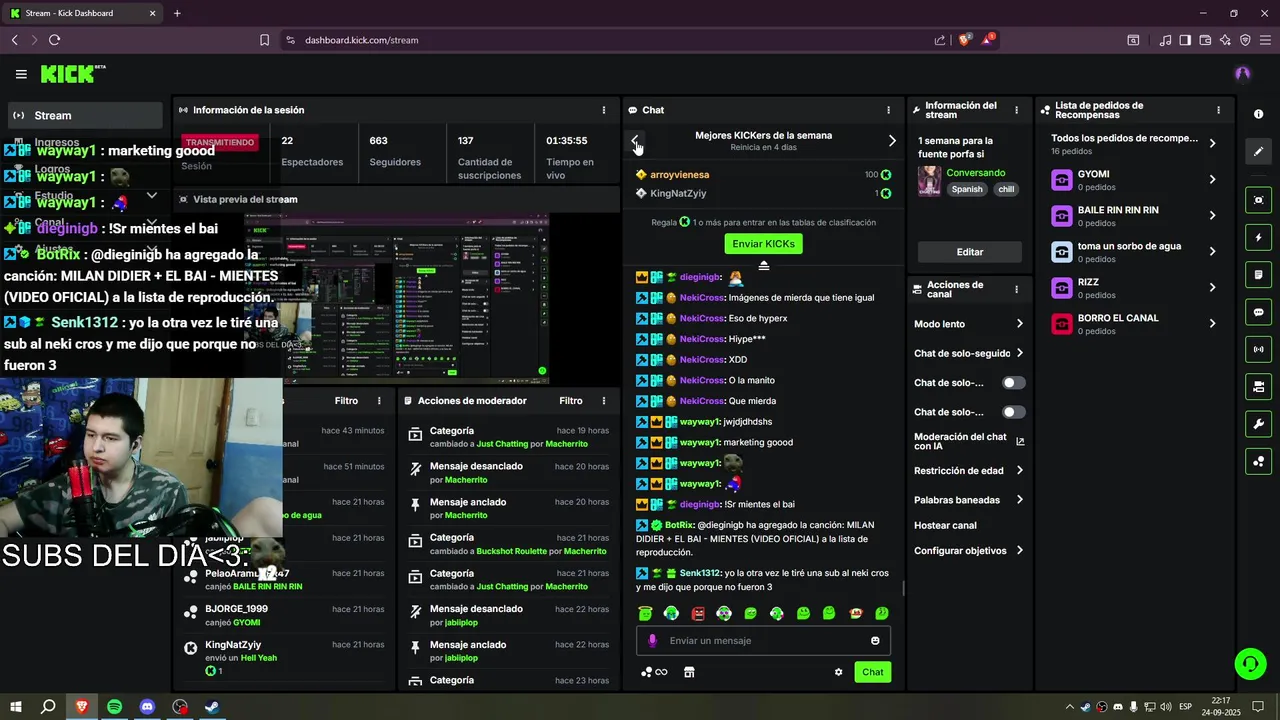
Task: Open the green headset support button
Action: 1249,664
